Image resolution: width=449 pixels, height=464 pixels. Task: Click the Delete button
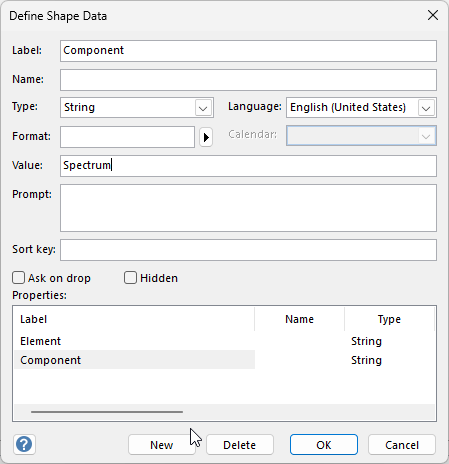pos(240,445)
